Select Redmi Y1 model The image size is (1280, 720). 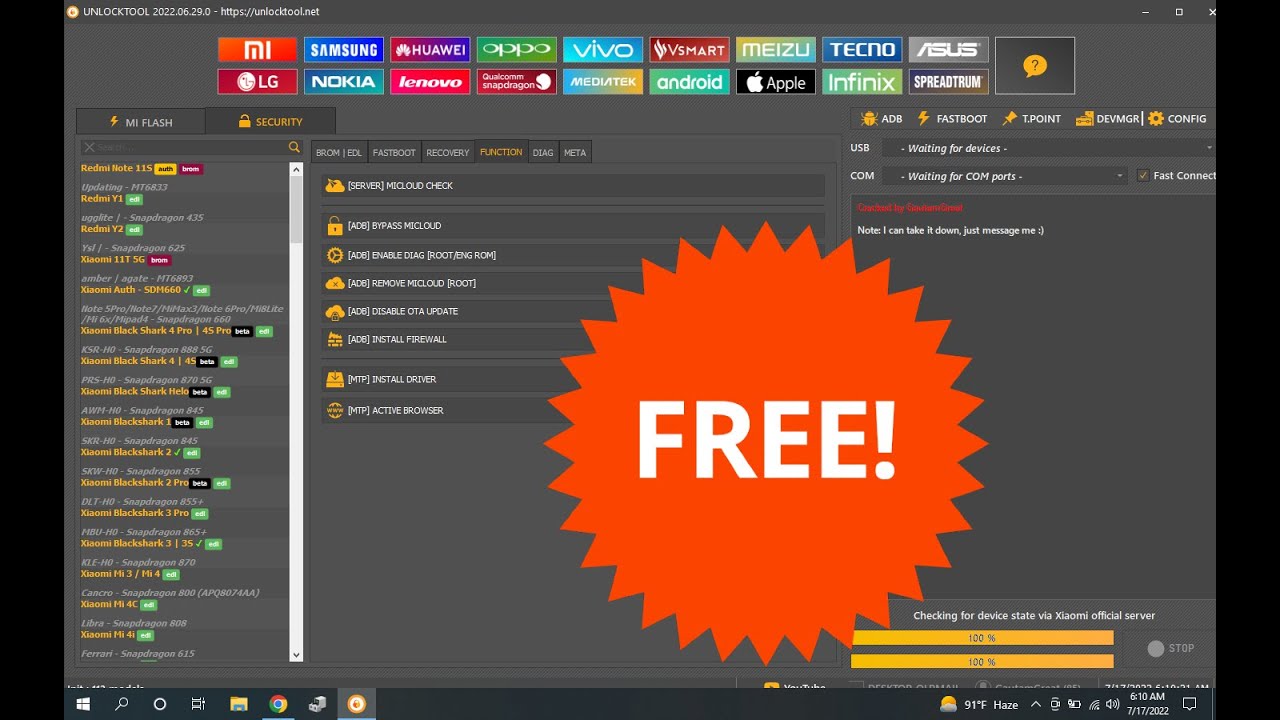[102, 198]
